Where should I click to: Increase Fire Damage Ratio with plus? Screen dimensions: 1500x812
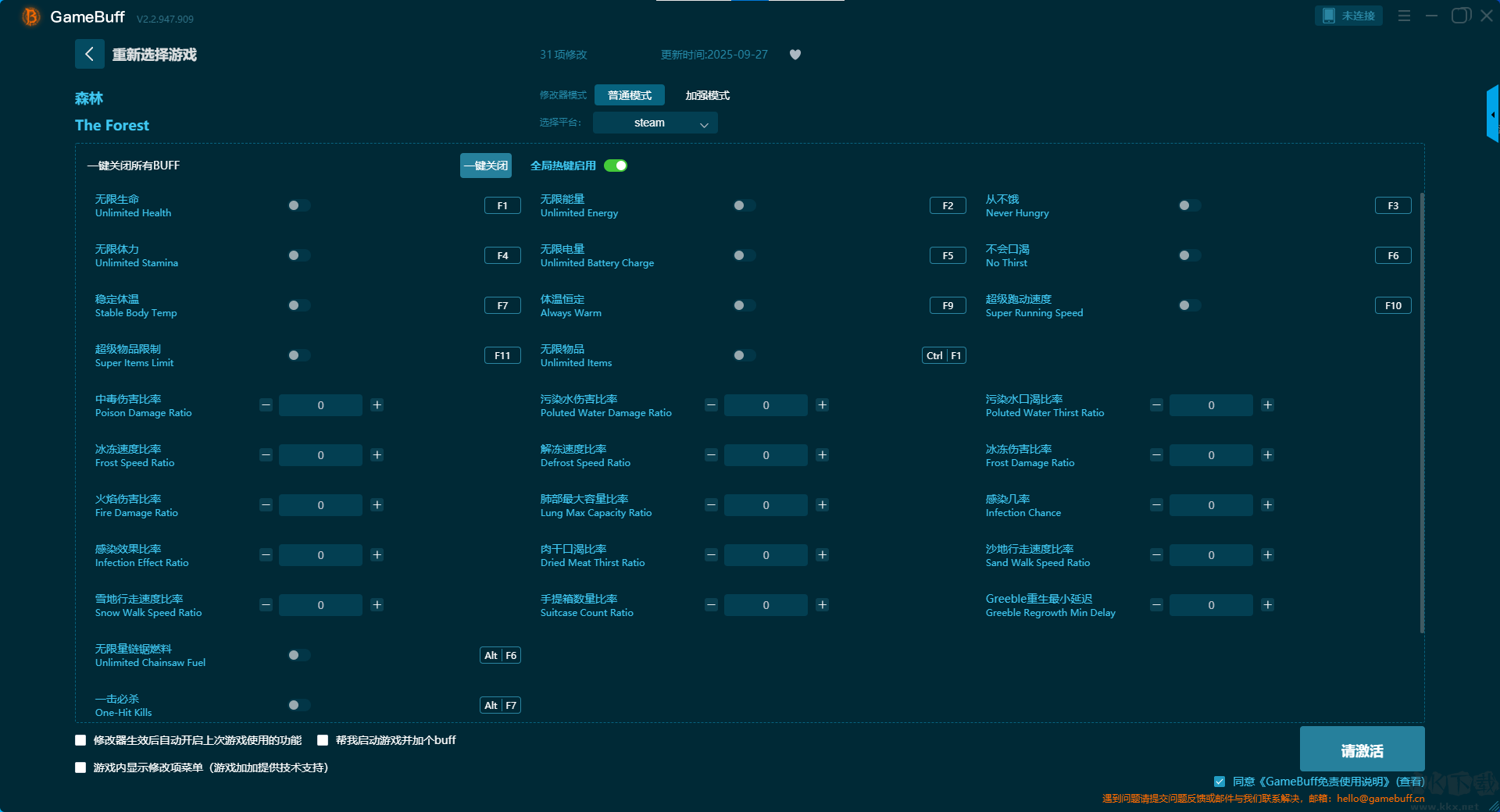tap(377, 505)
